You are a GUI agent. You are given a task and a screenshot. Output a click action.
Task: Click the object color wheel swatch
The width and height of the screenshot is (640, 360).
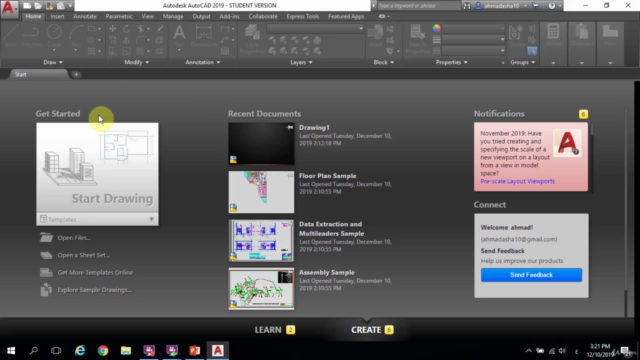(436, 28)
